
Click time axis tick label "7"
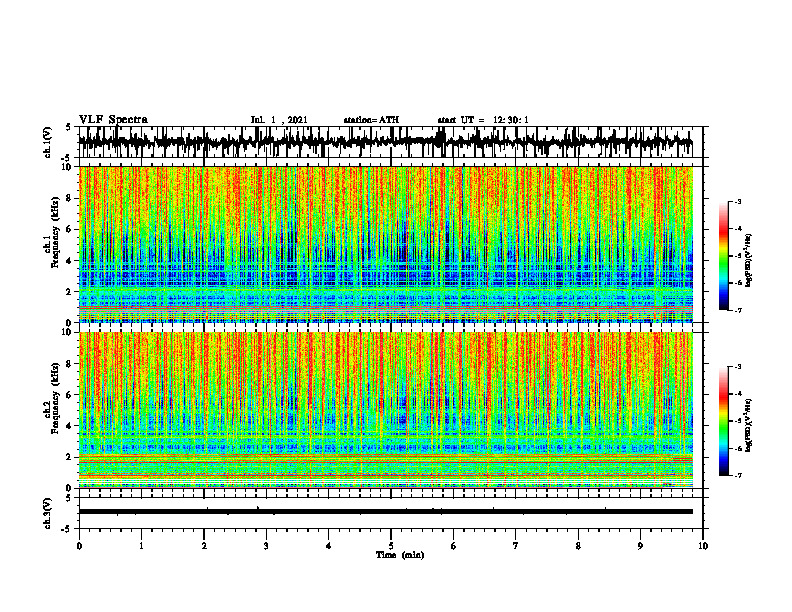516,546
